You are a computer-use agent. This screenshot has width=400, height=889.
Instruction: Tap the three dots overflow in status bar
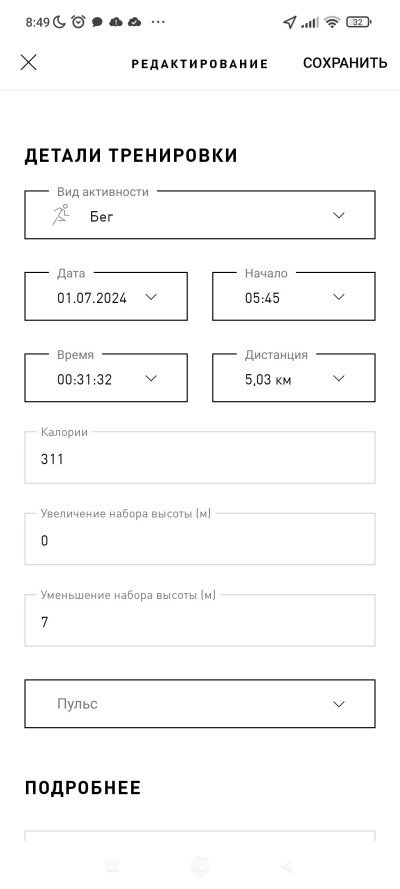coord(158,23)
